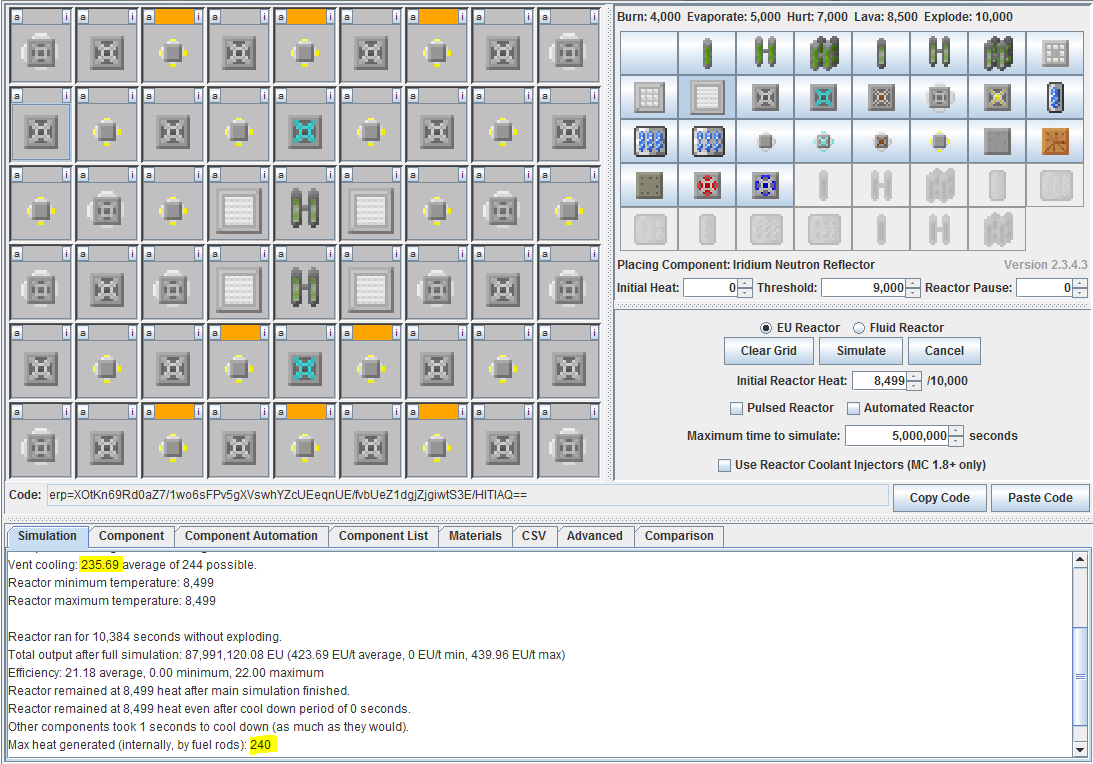Choose the yellow Component Heat Exchanger in palette
1093x764 pixels.
(x=940, y=142)
